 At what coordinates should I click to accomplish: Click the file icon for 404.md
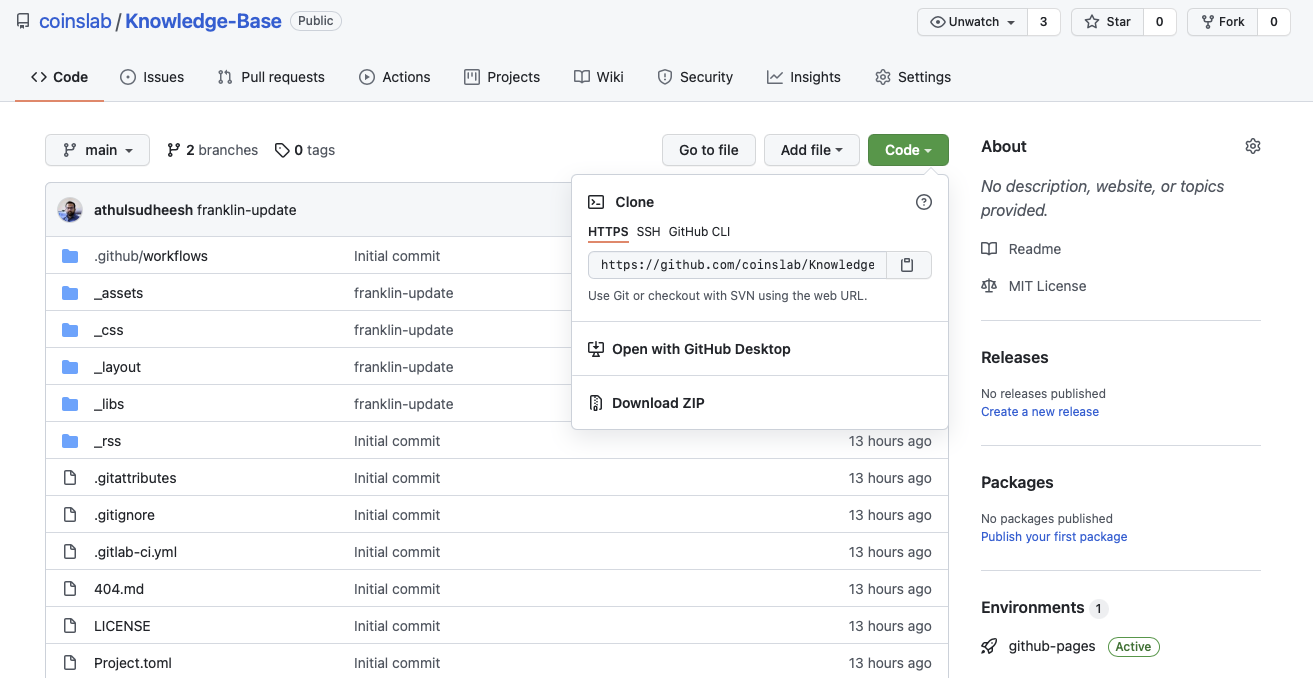pos(70,589)
